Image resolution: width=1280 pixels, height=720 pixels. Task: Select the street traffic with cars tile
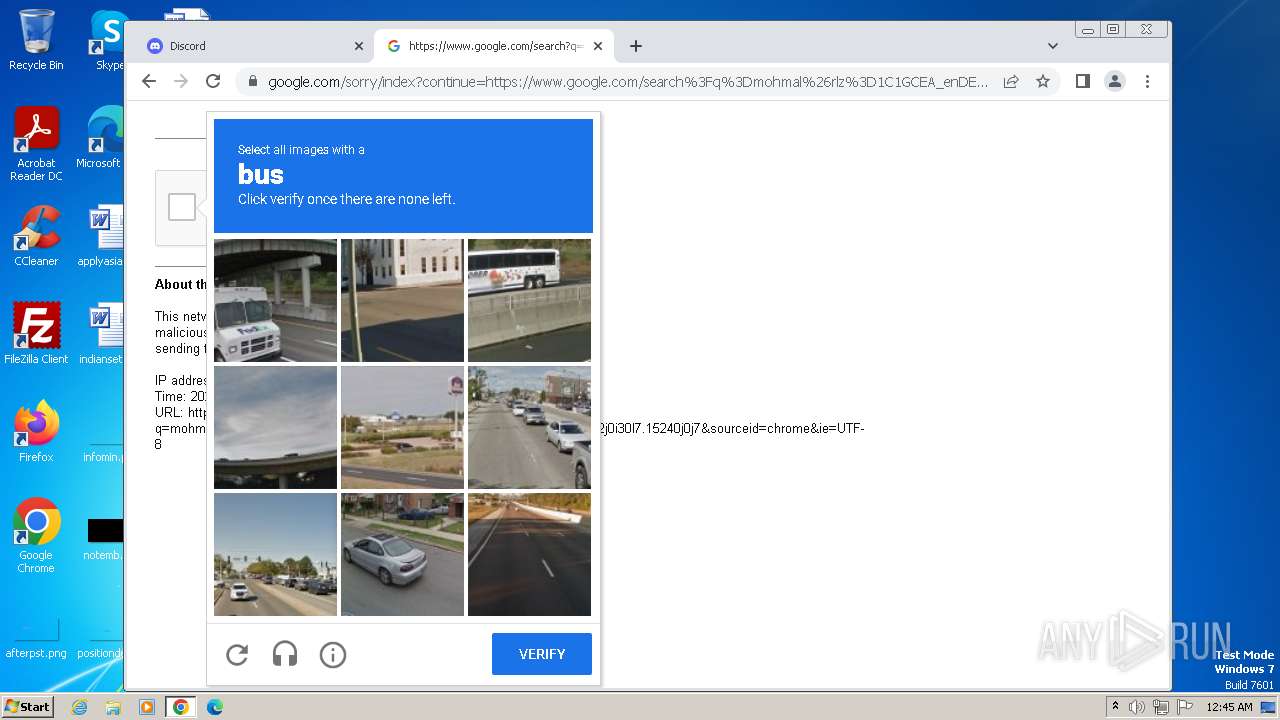[x=529, y=427]
